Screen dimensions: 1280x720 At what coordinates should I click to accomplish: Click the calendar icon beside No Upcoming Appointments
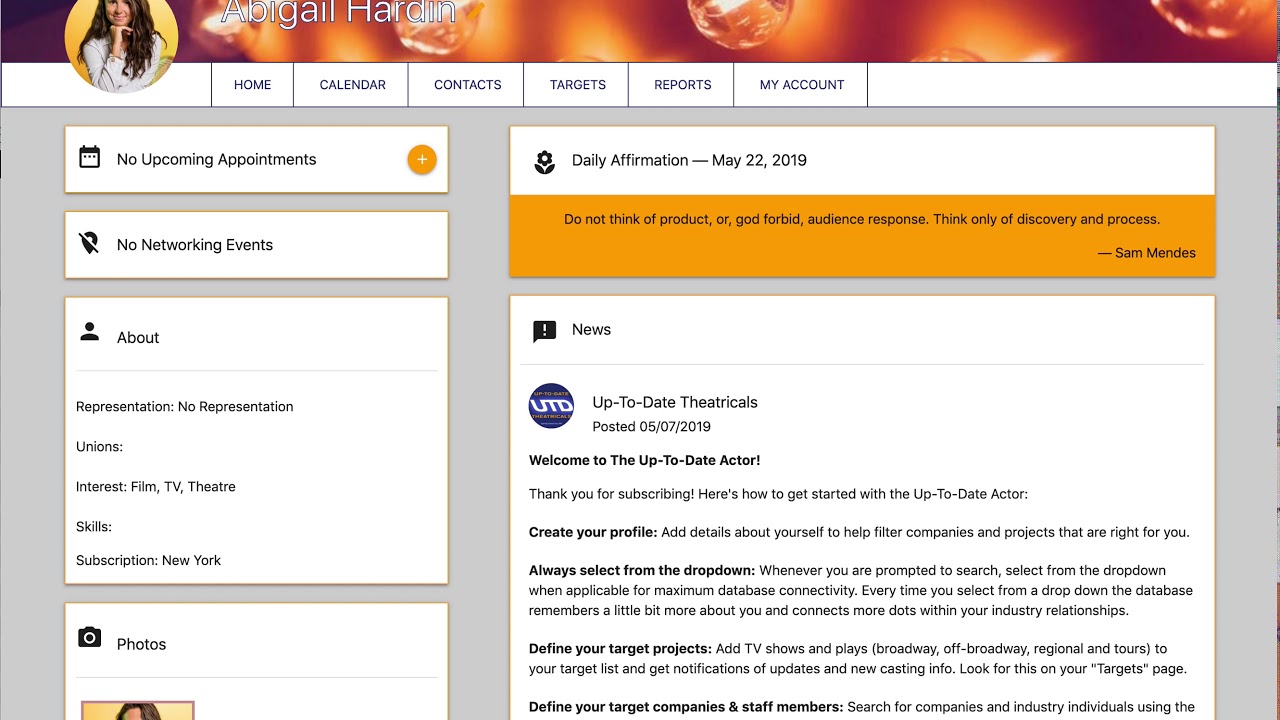(90, 157)
